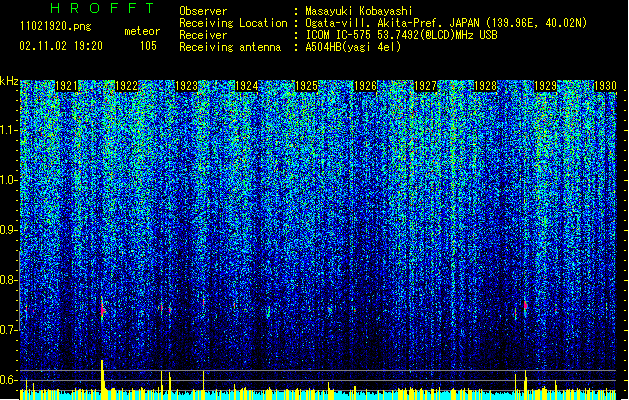The image size is (629, 400).
Task: Click the timestamp 02.11.02 19:20
Action: point(61,46)
